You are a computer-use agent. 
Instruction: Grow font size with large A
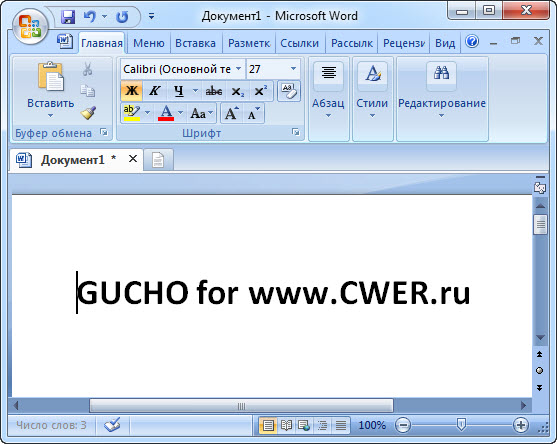coord(232,113)
